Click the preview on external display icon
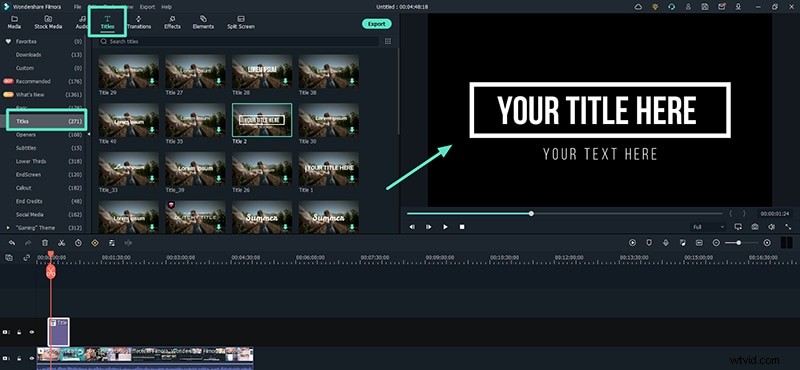The image size is (800, 370). pyautogui.click(x=738, y=227)
